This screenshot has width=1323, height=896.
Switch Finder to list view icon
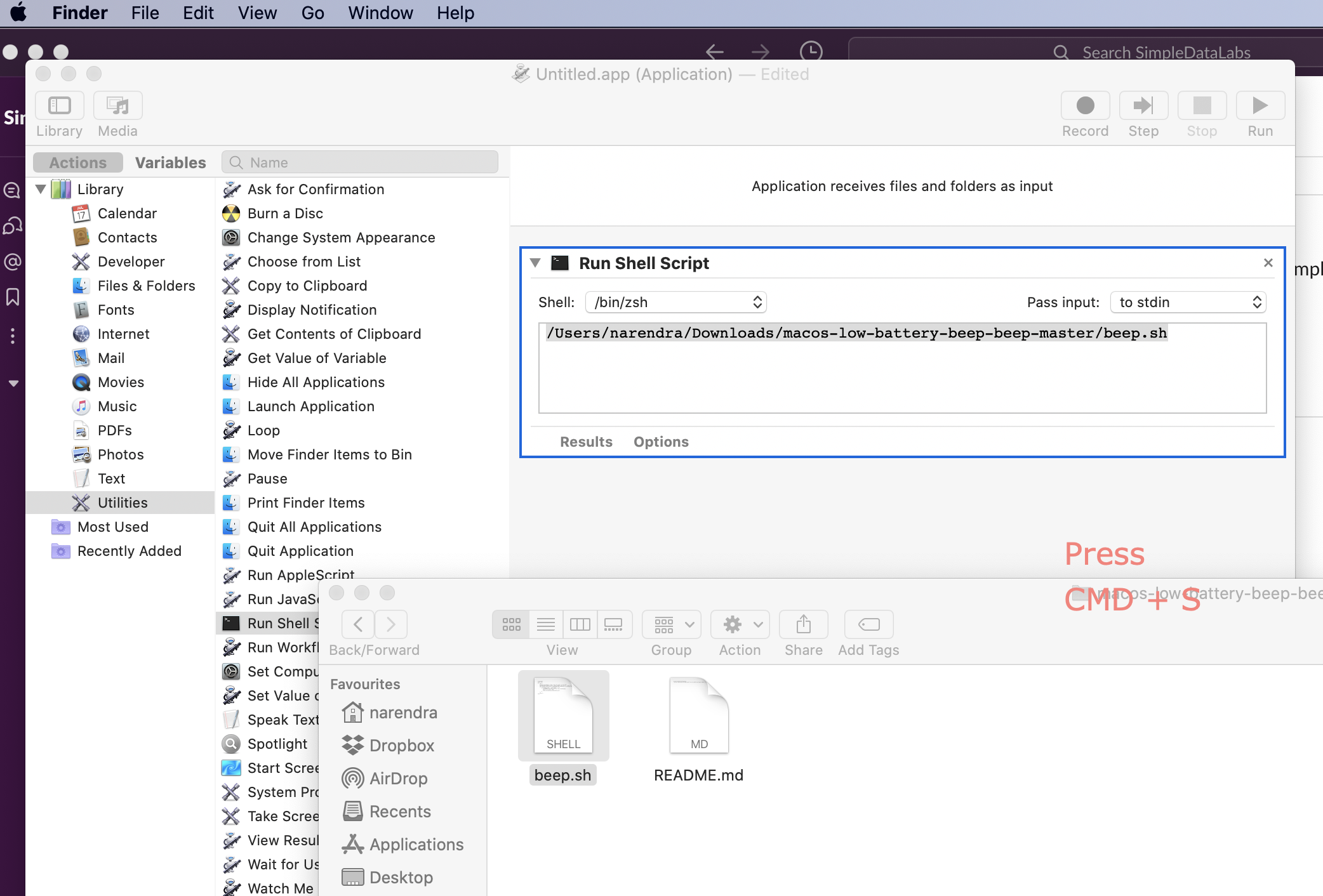[x=546, y=624]
